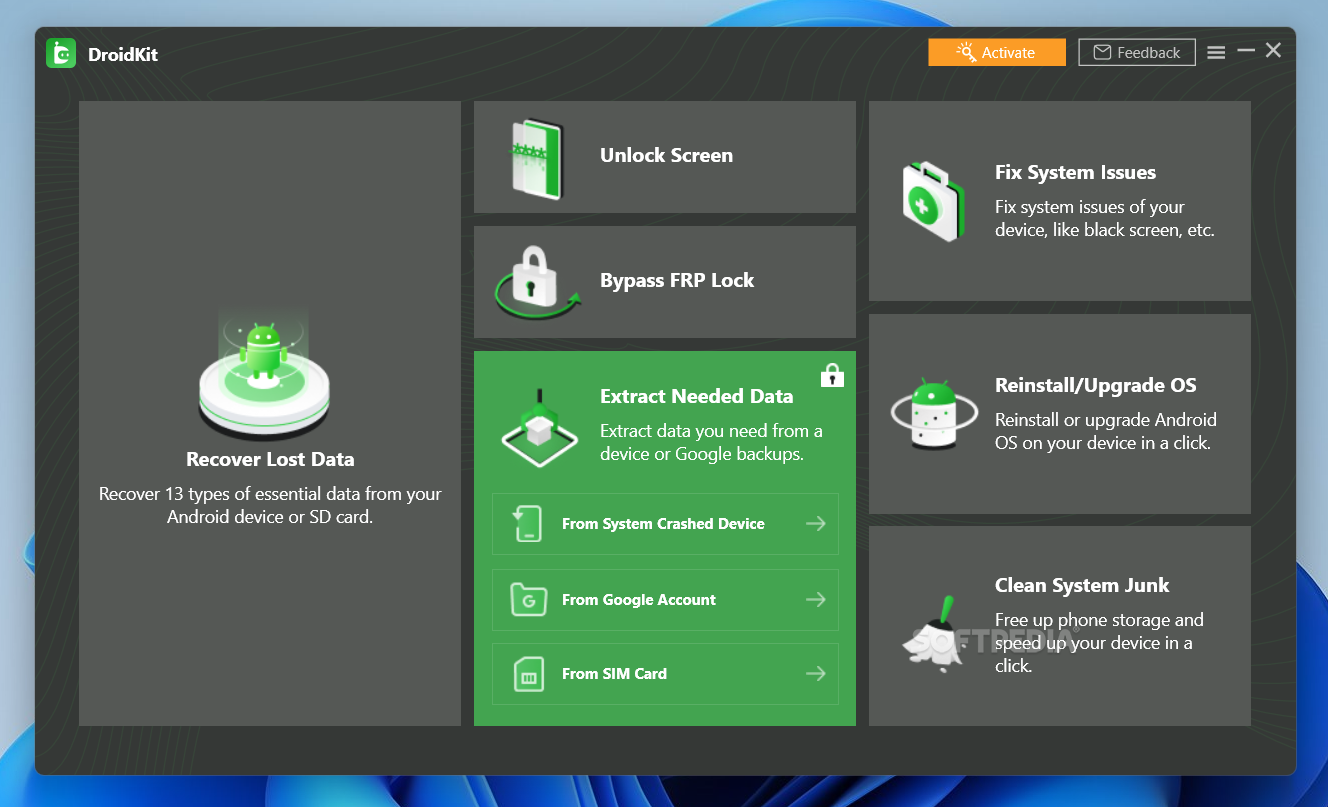This screenshot has width=1328, height=807.
Task: Click arrow next to From Google Account
Action: [x=816, y=599]
